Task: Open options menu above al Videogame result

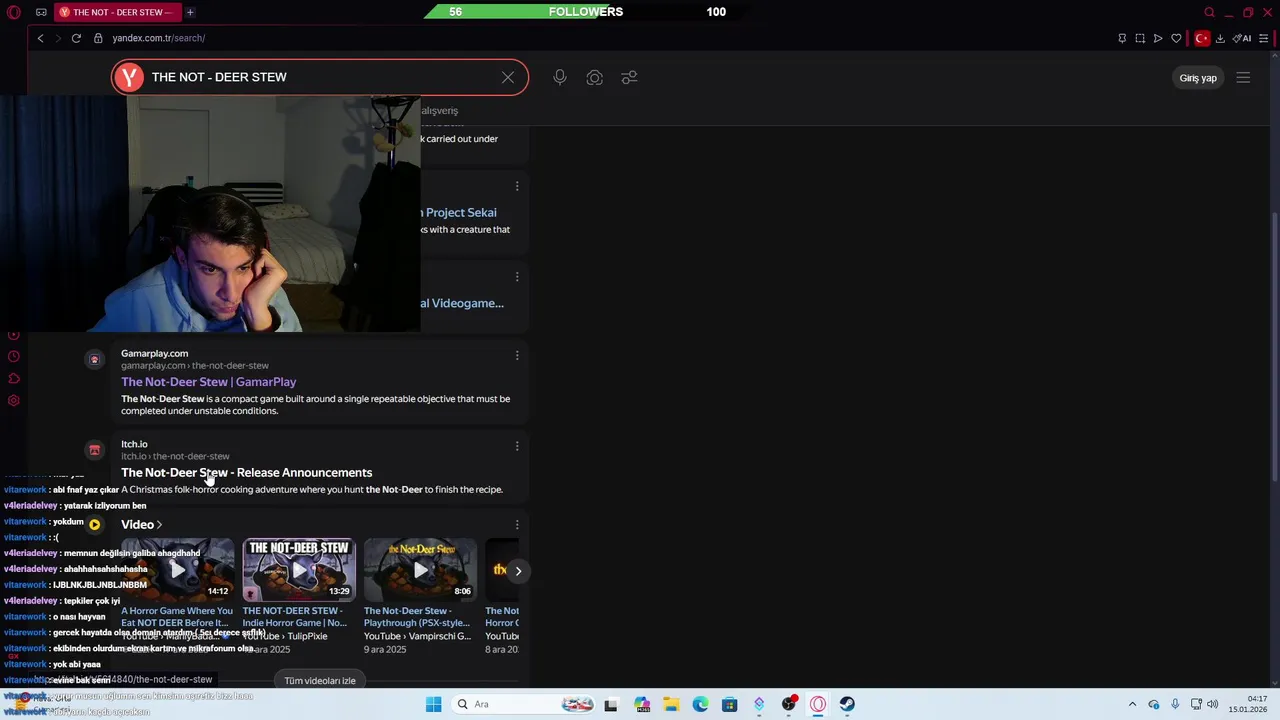Action: pos(517,277)
